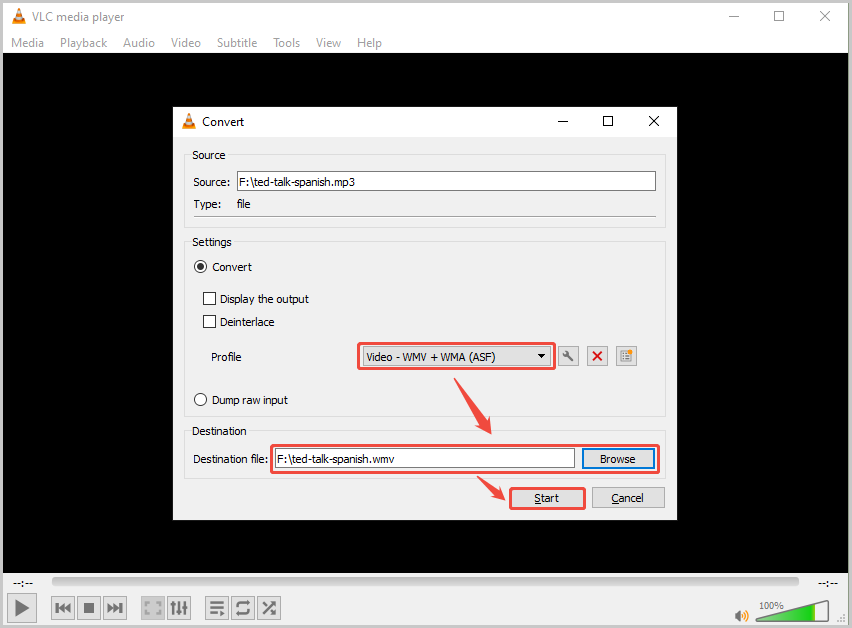Open the Help menu
This screenshot has width=852, height=628.
tap(369, 42)
